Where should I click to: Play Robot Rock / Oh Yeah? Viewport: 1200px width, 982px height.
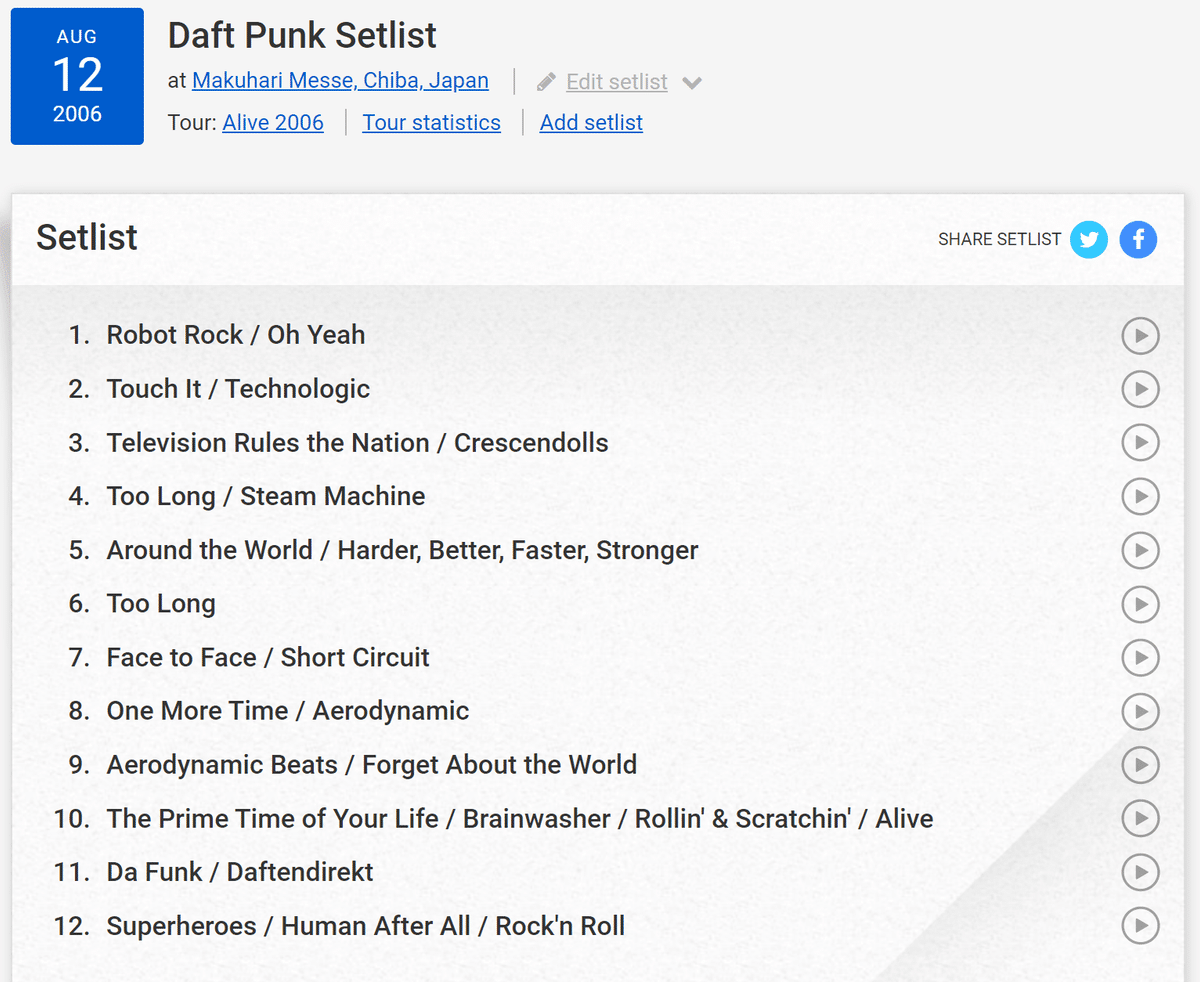(1140, 335)
